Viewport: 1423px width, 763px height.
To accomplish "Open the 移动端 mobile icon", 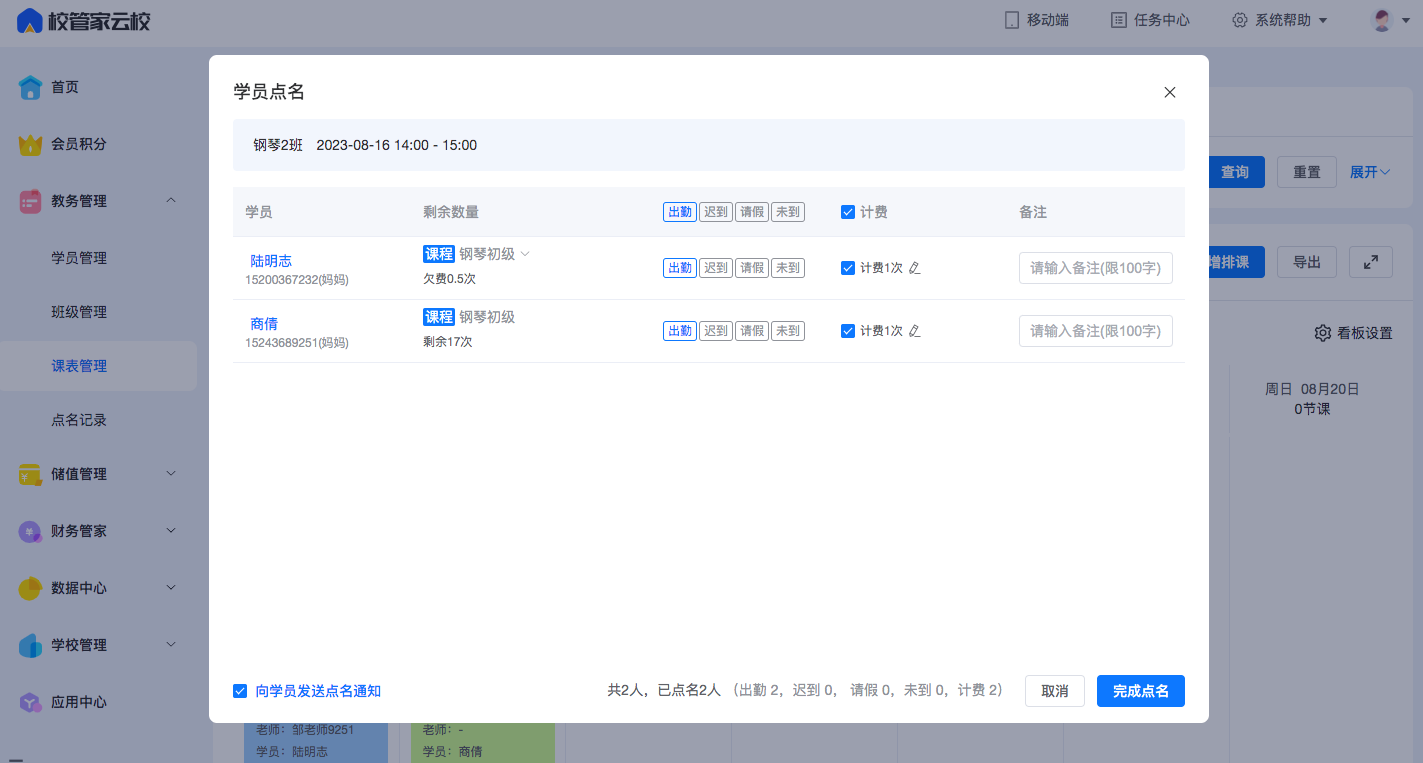I will tap(1012, 20).
